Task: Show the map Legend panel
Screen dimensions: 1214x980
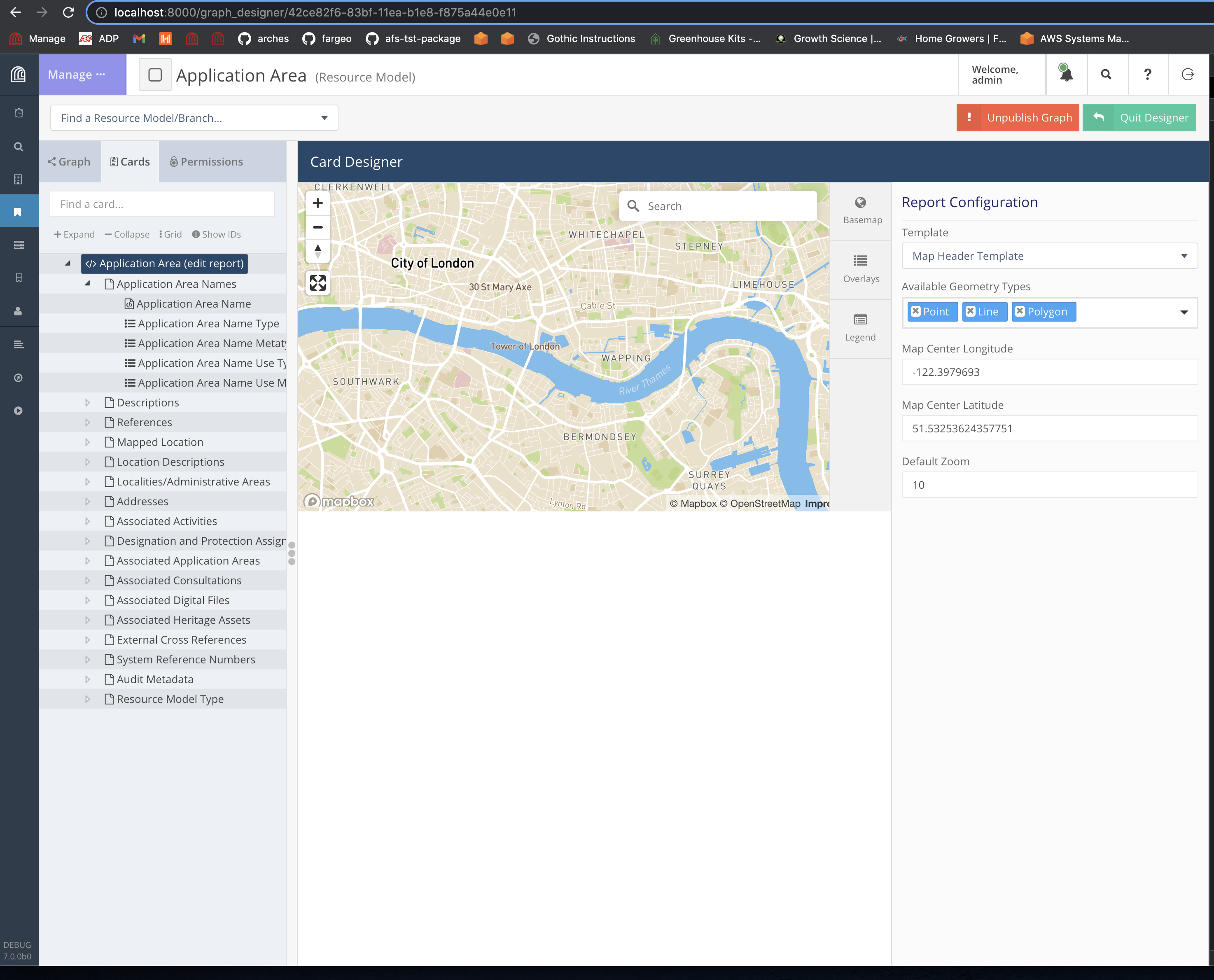Action: (x=861, y=327)
